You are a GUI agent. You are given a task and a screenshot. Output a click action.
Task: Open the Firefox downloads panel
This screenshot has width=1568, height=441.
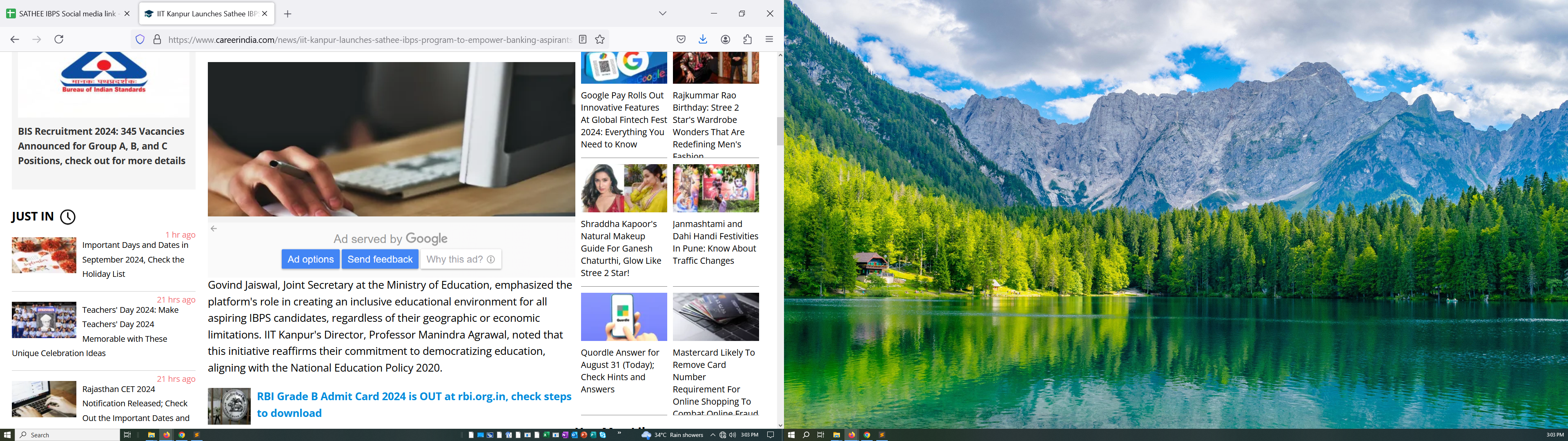point(702,40)
